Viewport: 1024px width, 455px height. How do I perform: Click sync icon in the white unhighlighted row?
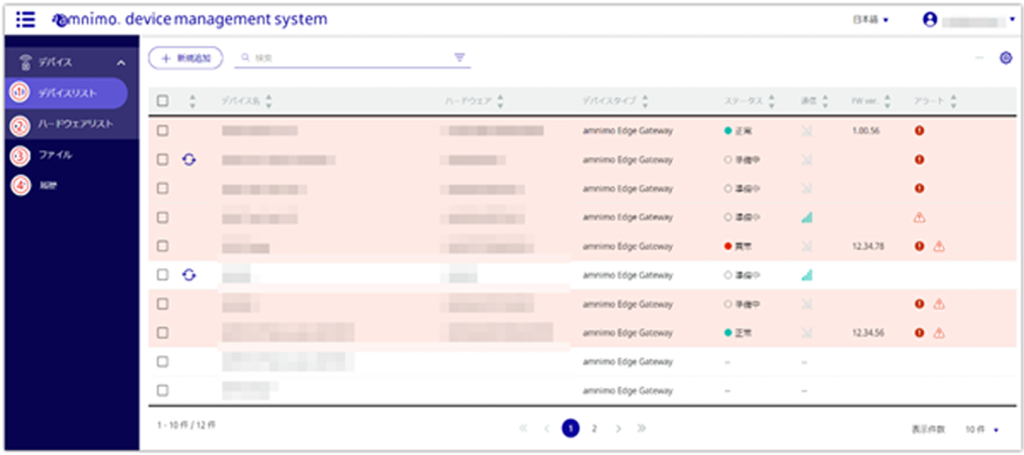(189, 275)
